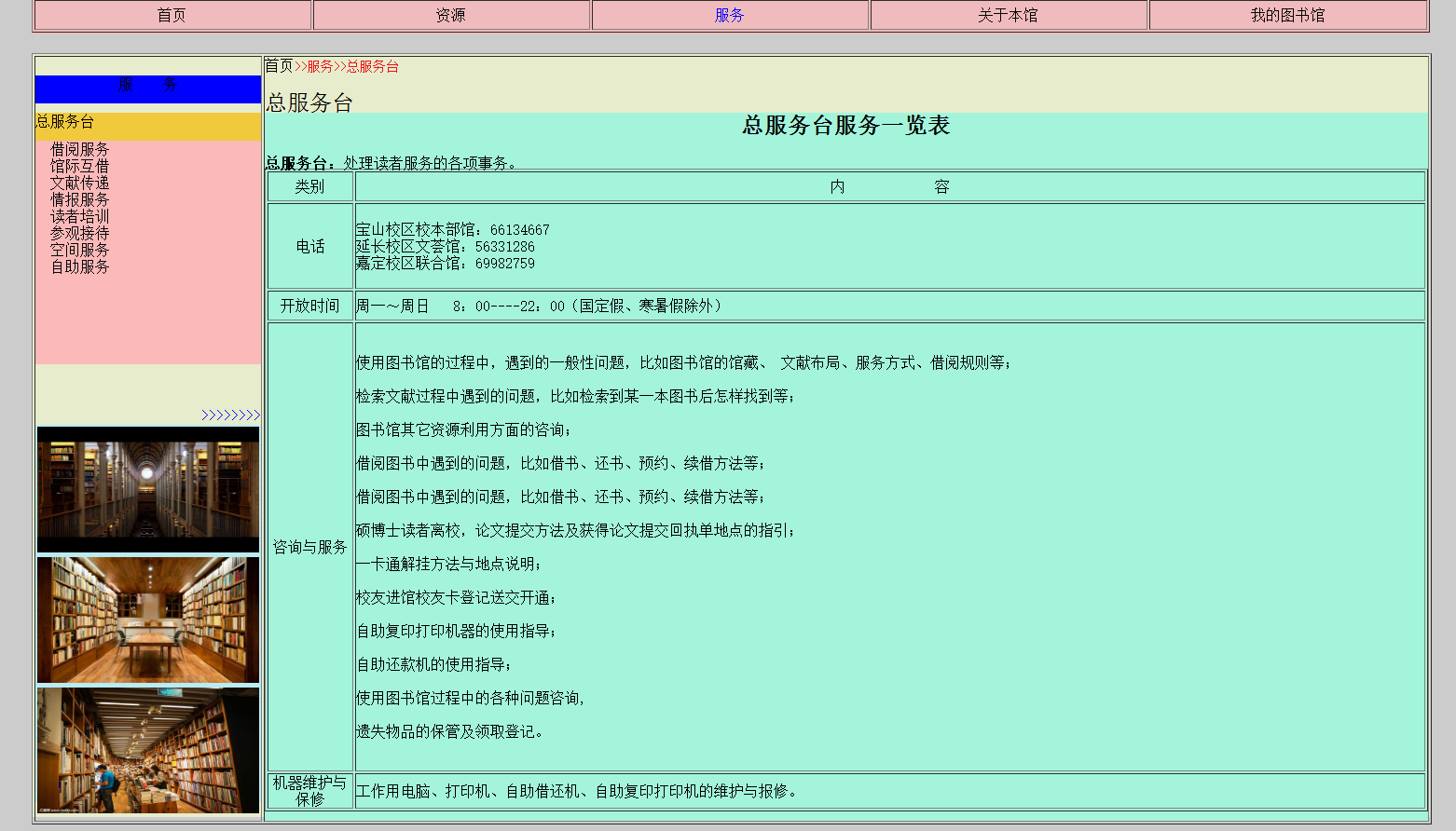Open the 资源 navigation tab
Screen dimensions: 1456x831
pyautogui.click(x=450, y=15)
